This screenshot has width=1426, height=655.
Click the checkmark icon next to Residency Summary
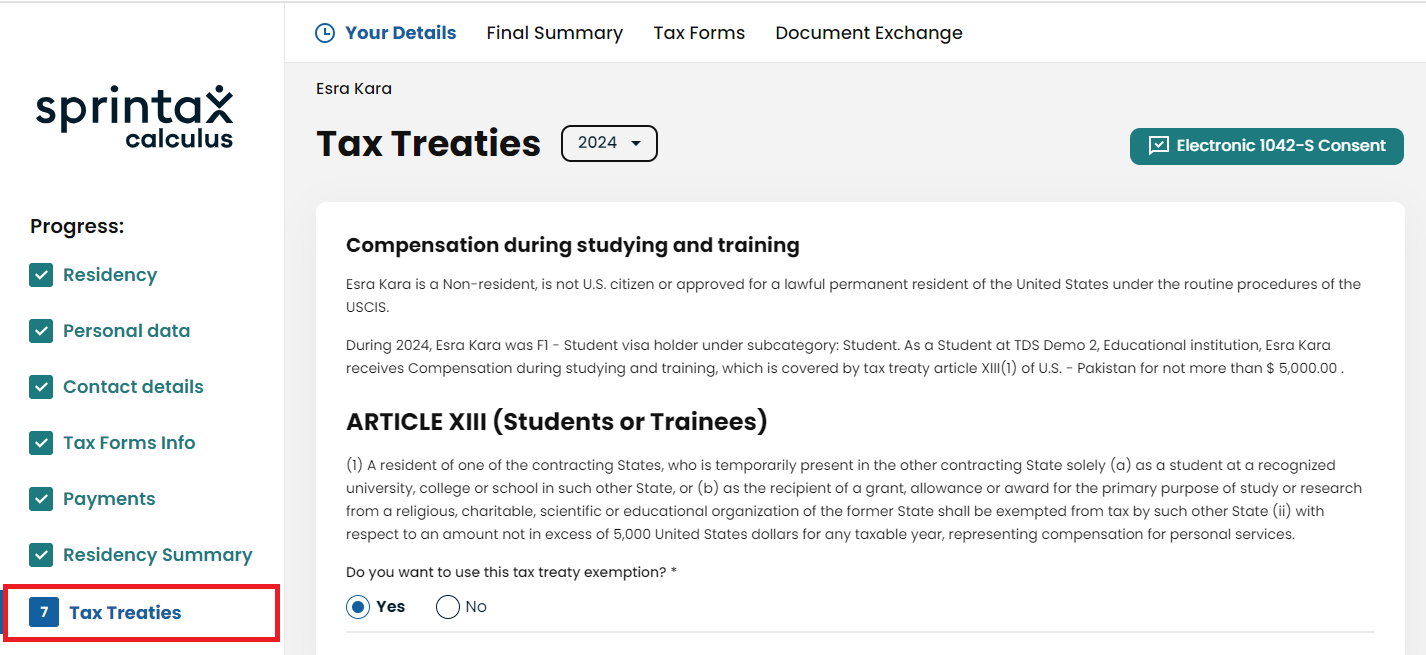click(41, 555)
